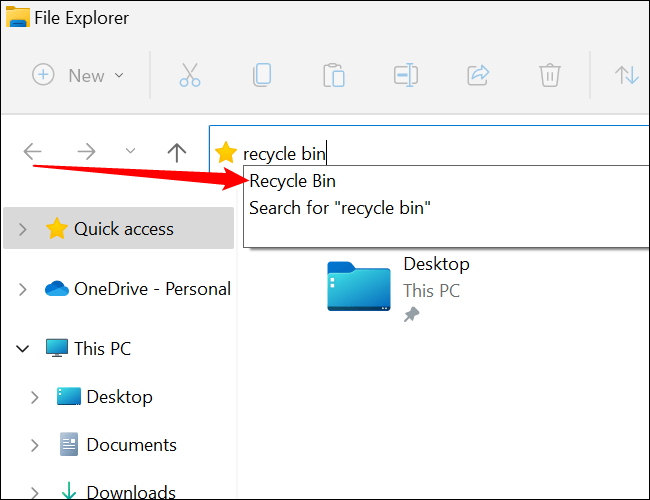Image resolution: width=650 pixels, height=500 pixels.
Task: Open the New item dropdown
Action: click(x=79, y=75)
